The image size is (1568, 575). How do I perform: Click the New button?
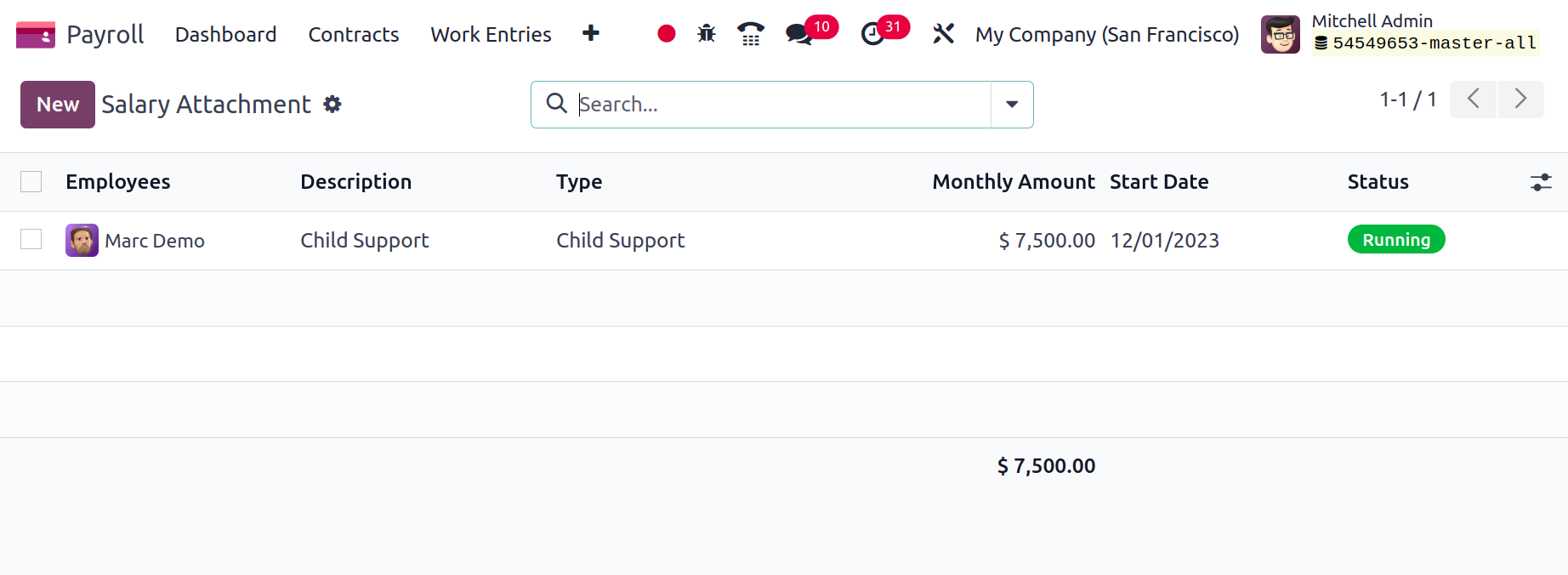[x=58, y=105]
